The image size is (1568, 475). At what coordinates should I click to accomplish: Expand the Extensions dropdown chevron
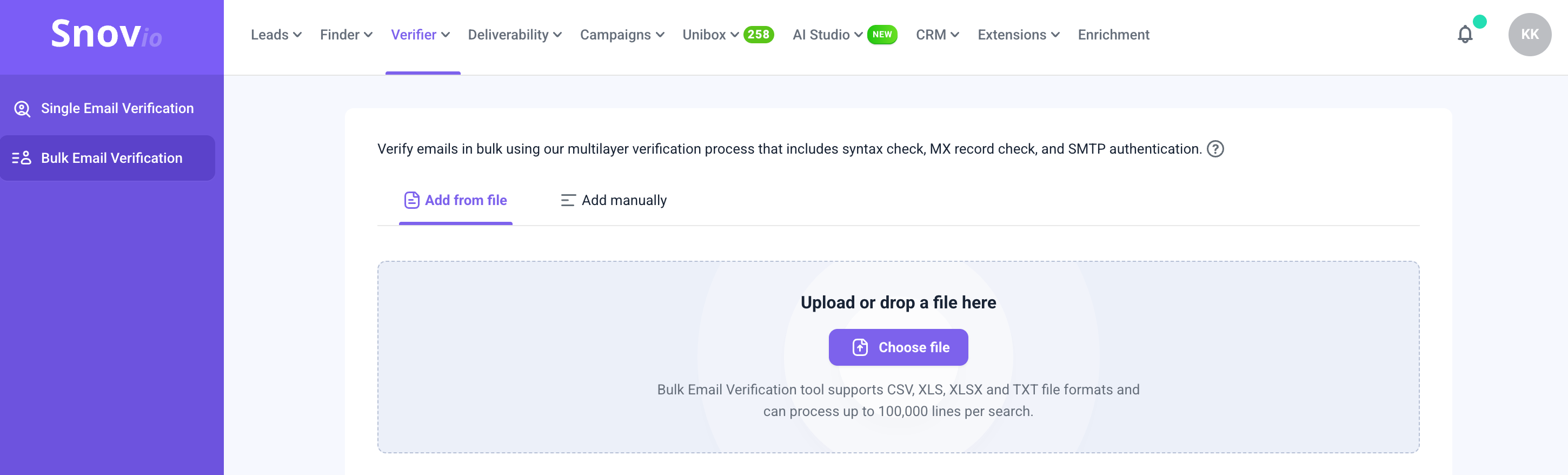(1055, 35)
